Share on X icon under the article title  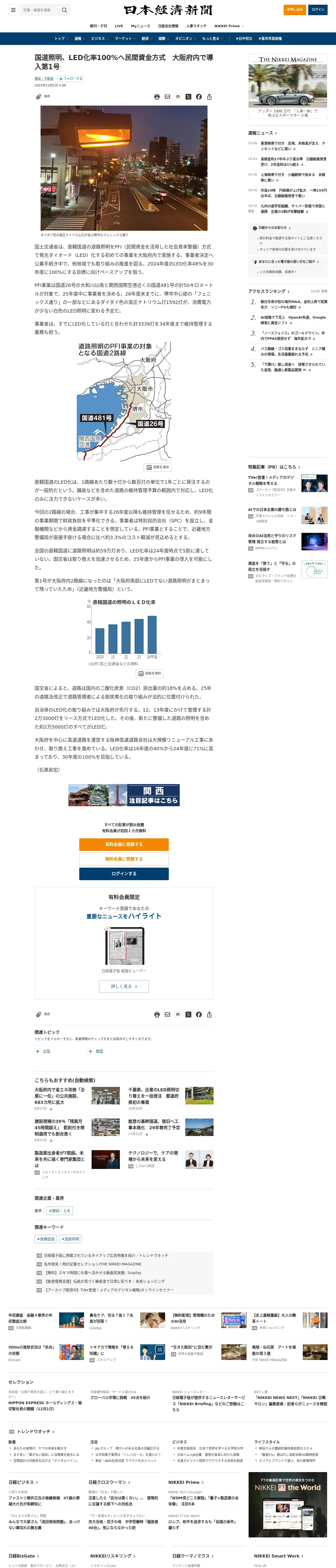188,97
